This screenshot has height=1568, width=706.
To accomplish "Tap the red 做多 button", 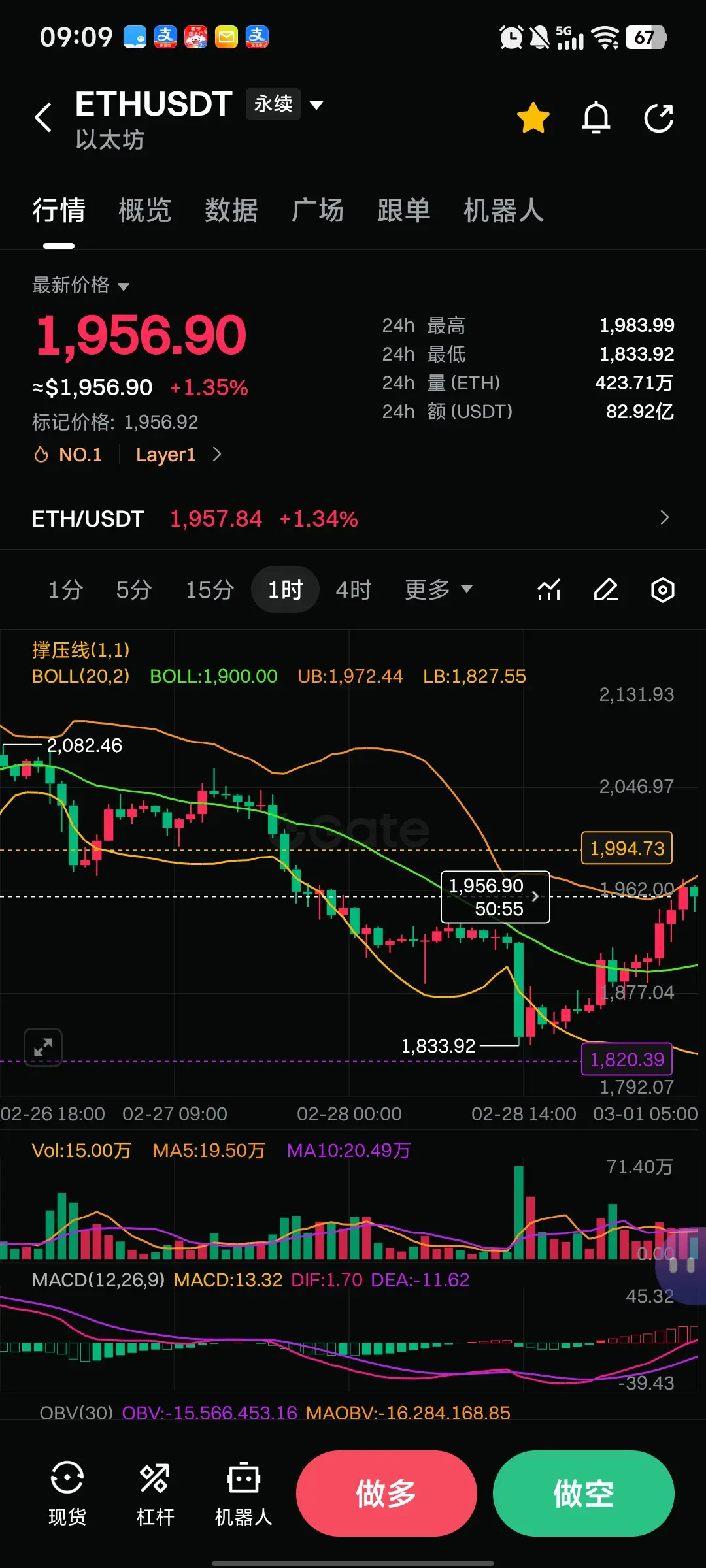I will [386, 1494].
